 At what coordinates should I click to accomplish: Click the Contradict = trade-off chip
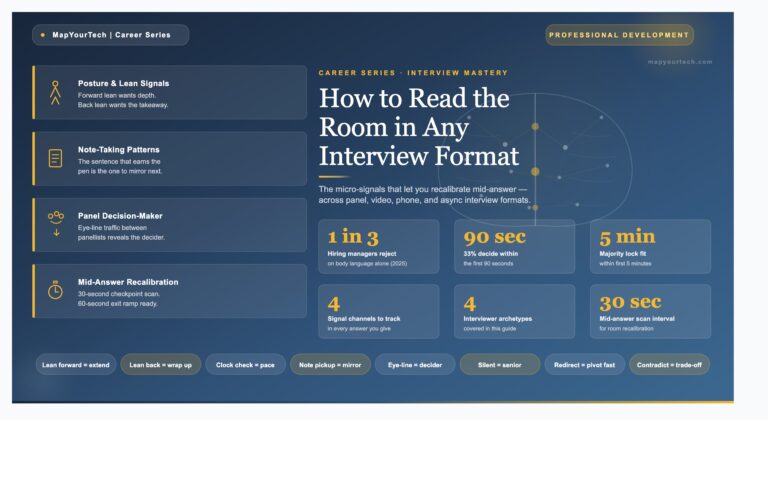669,364
